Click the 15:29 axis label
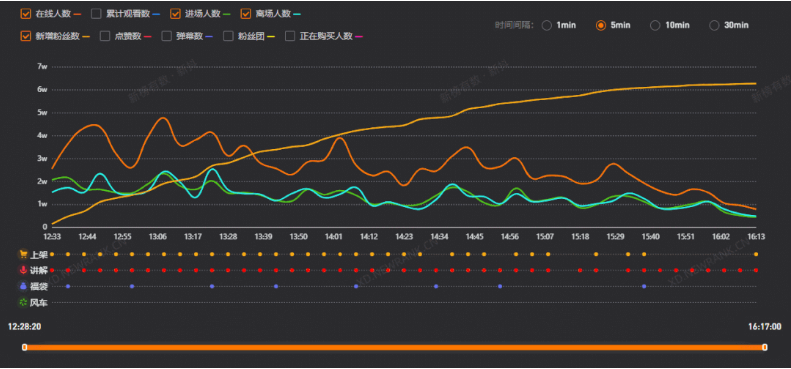 pyautogui.click(x=615, y=236)
